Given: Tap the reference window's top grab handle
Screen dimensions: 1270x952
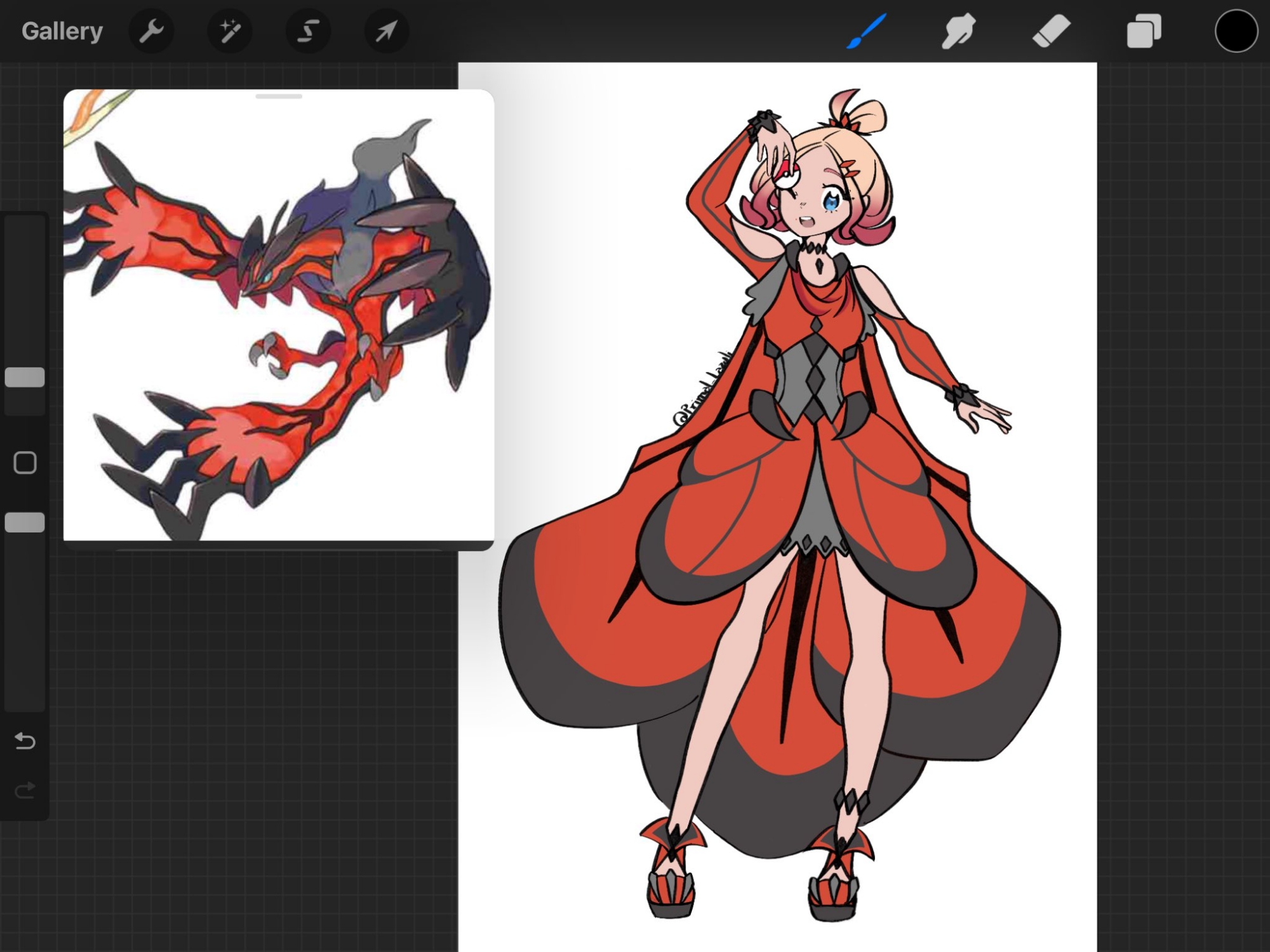Looking at the screenshot, I should (x=279, y=96).
